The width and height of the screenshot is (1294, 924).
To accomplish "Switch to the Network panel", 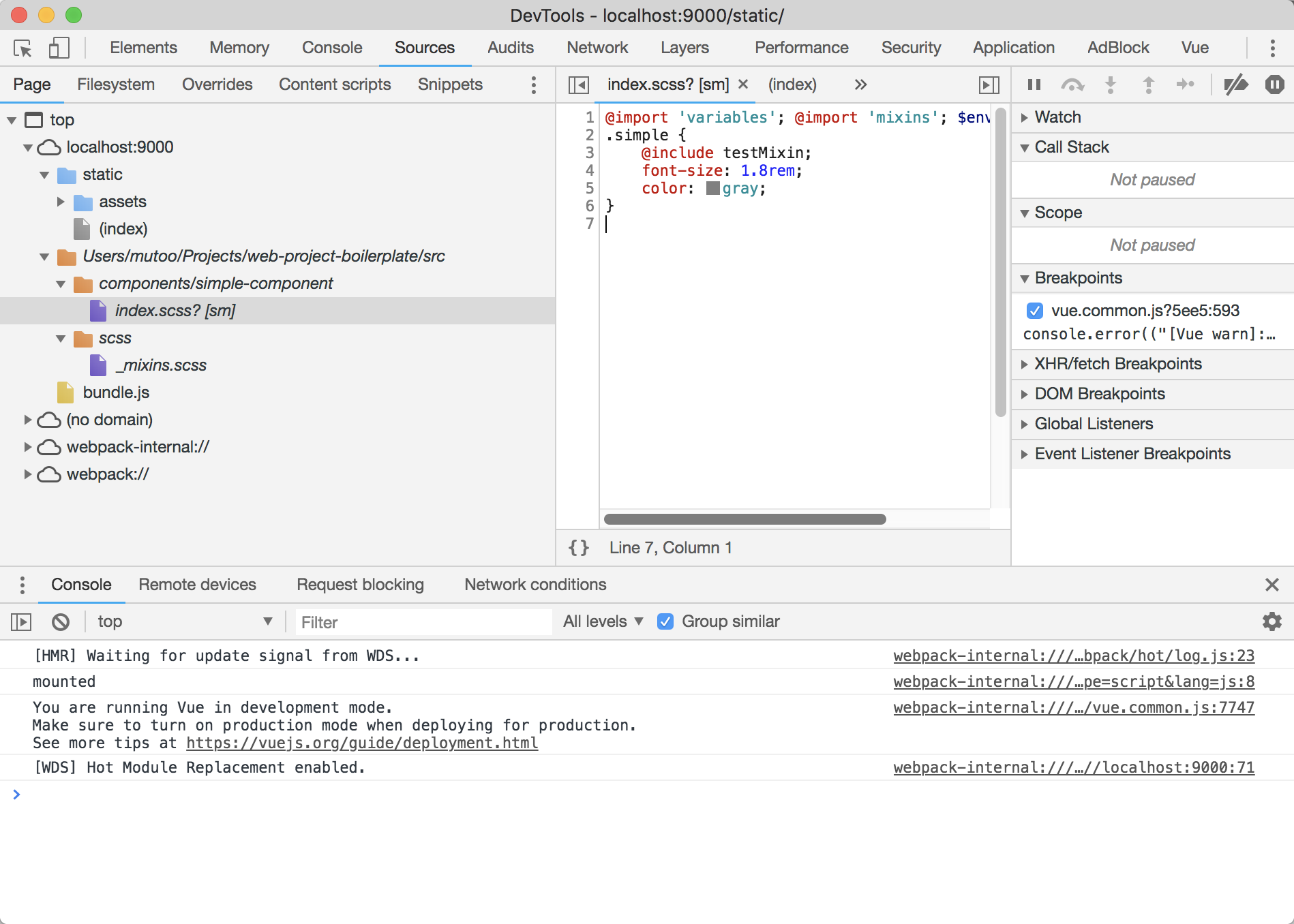I will point(597,48).
